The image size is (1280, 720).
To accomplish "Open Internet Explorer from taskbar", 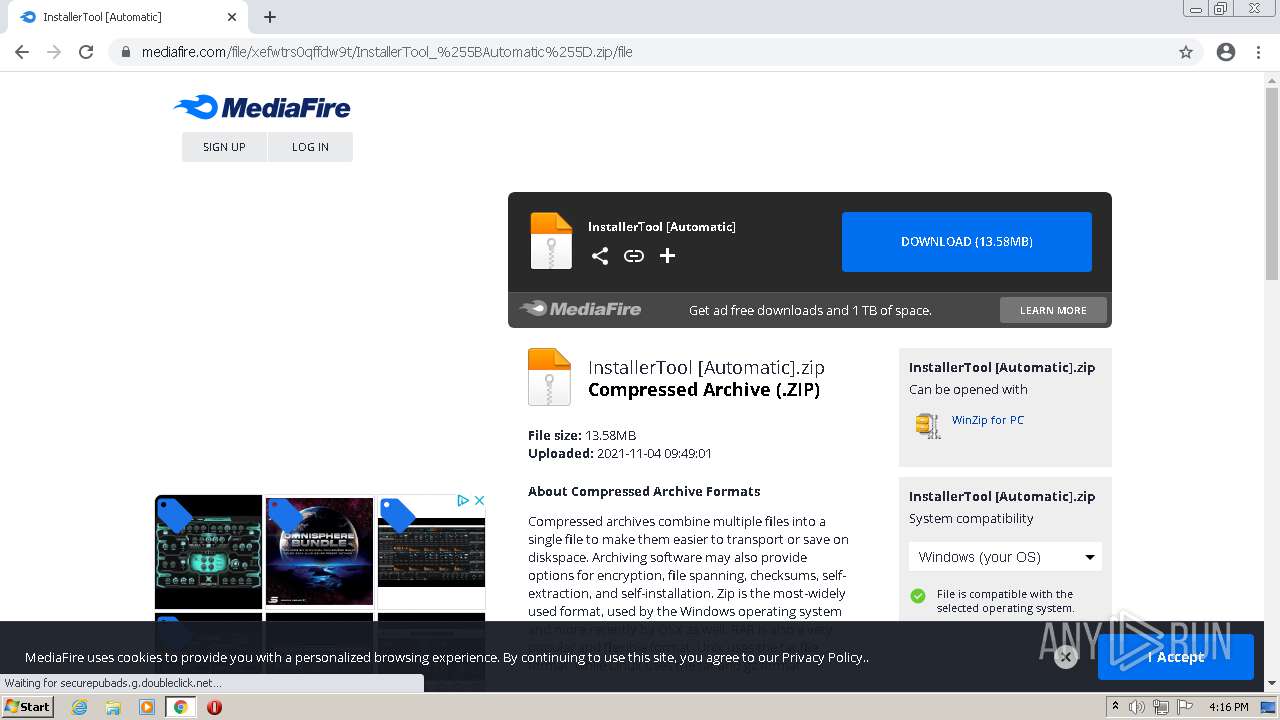I will (x=80, y=707).
